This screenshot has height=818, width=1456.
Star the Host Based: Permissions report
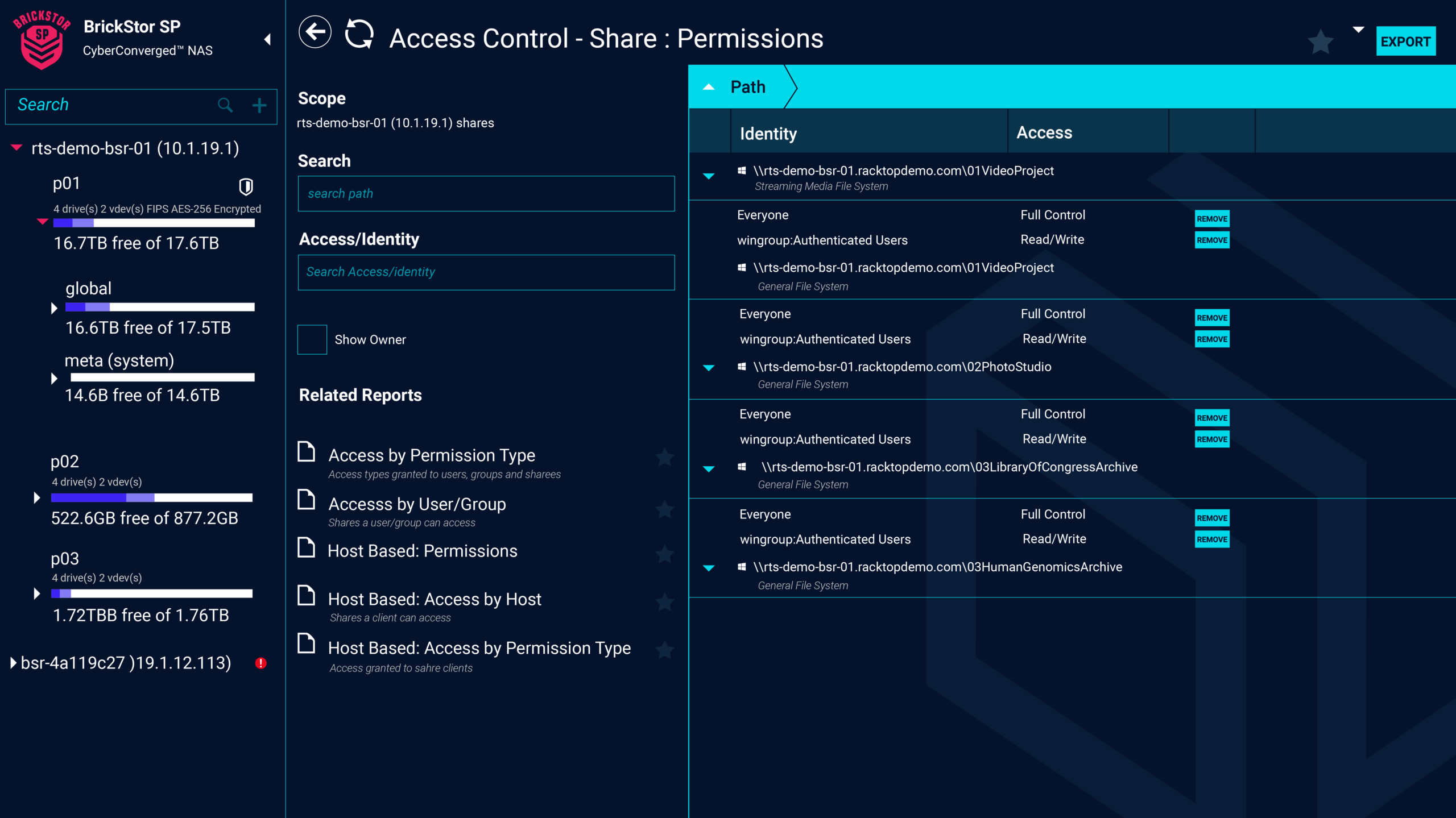point(664,554)
